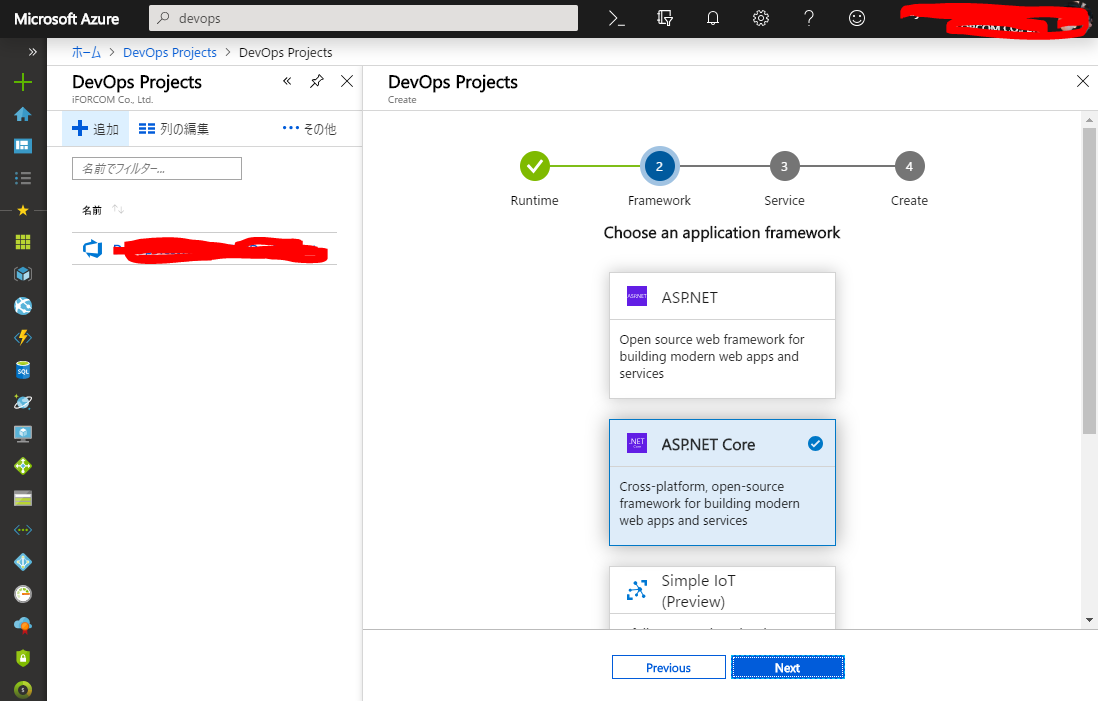Collapse the DevOps Projects list blade
This screenshot has width=1098, height=701.
pyautogui.click(x=287, y=81)
